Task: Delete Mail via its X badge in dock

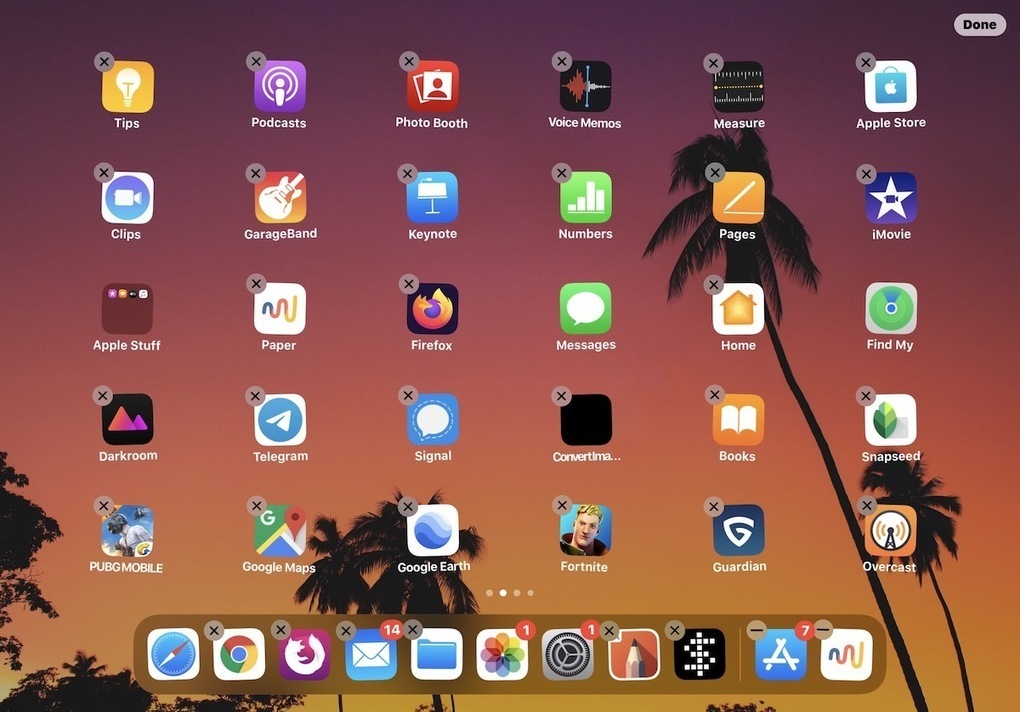Action: coord(346,630)
